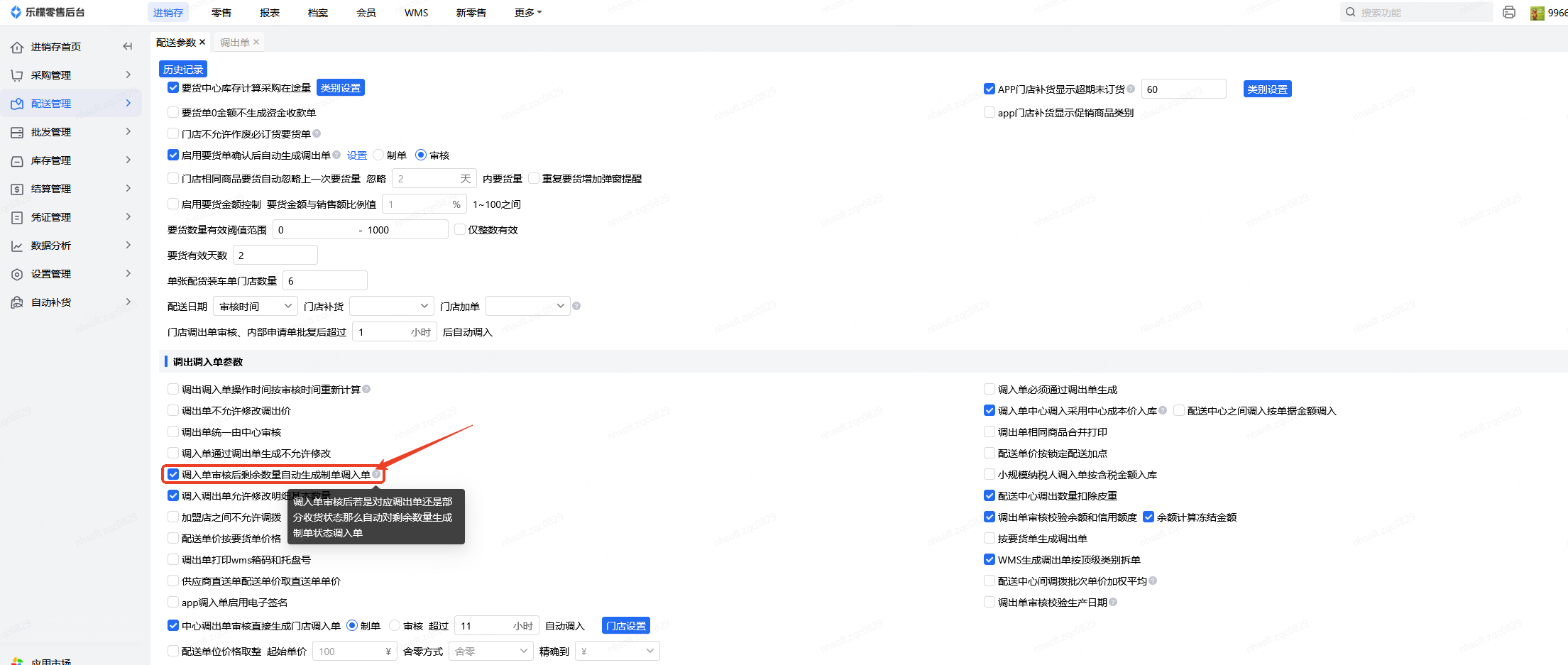Expand the 更多 top menu
The height and width of the screenshot is (665, 1568).
(x=528, y=13)
